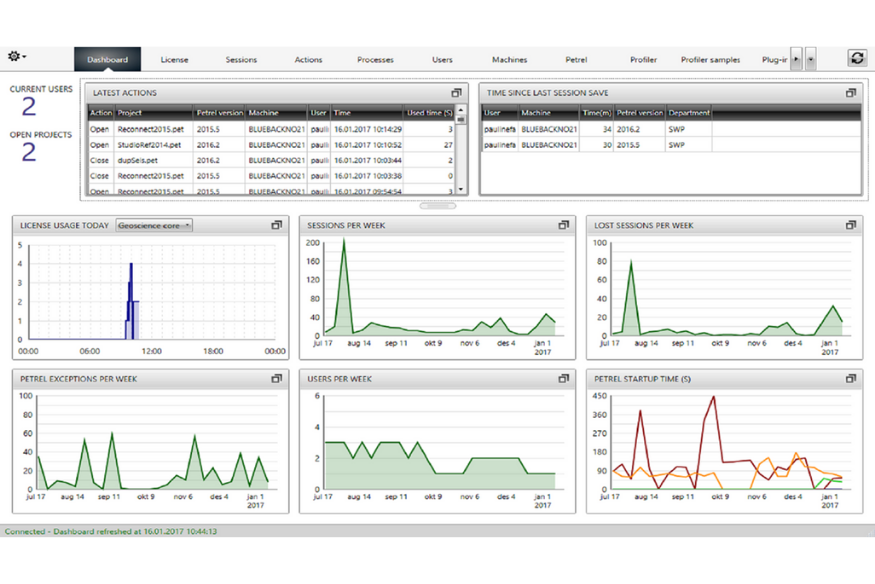
Task: Sort session save table by Time(m) header
Action: coord(596,113)
